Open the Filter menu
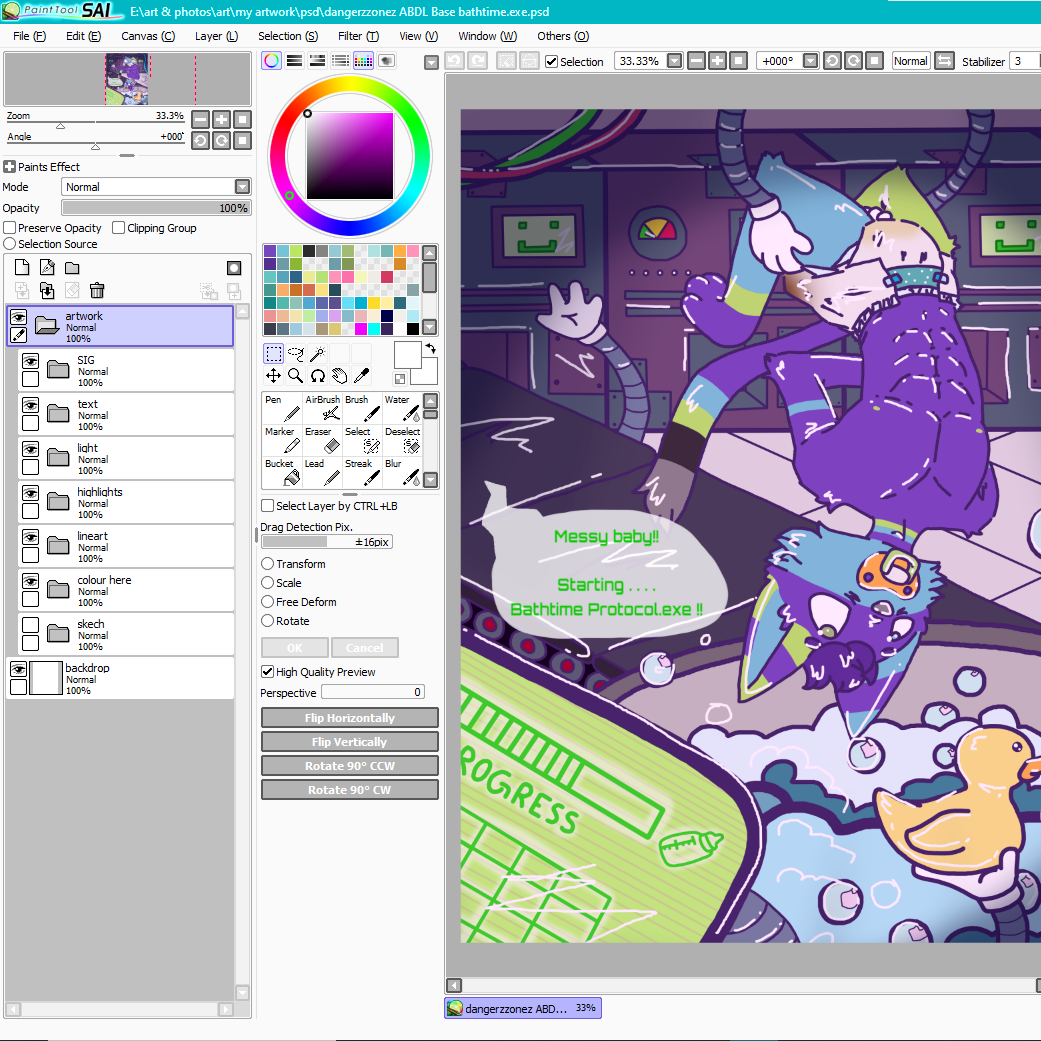Viewport: 1041px width, 1041px height. coord(359,36)
